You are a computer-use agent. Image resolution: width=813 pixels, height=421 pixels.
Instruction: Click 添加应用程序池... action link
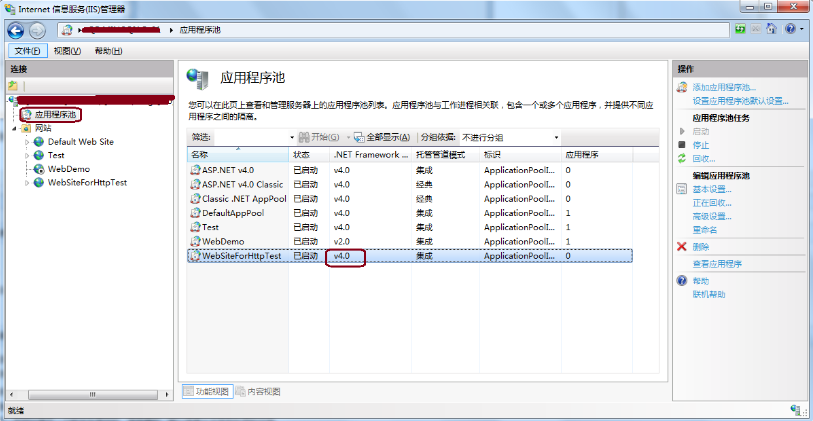724,87
